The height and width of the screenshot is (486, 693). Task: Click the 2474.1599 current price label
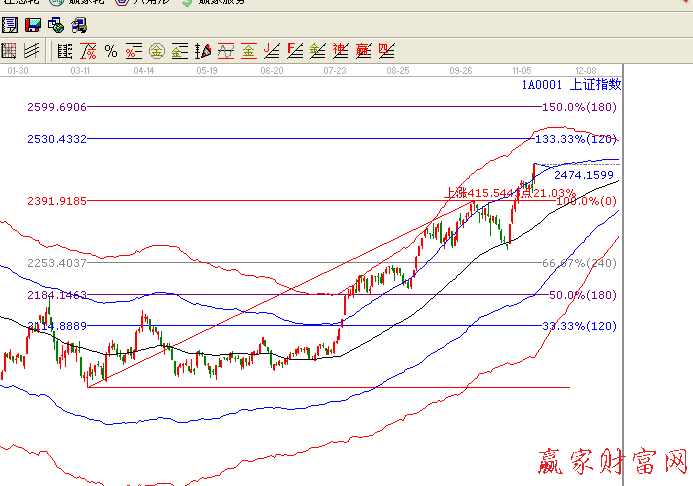pos(583,176)
